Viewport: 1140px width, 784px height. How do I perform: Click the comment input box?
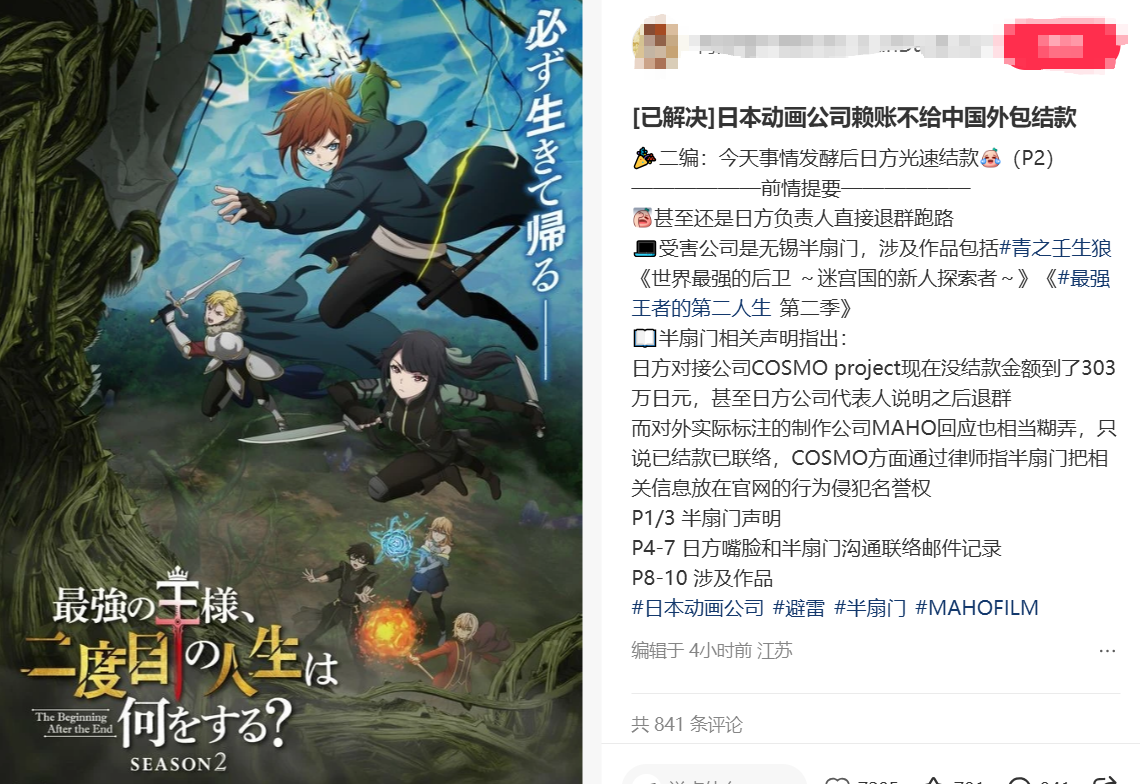715,776
